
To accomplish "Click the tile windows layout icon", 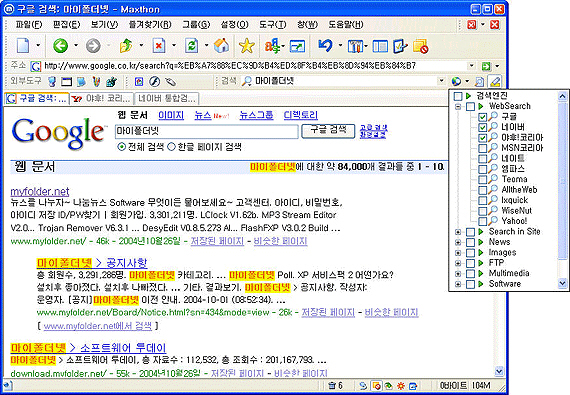I will pos(356,46).
